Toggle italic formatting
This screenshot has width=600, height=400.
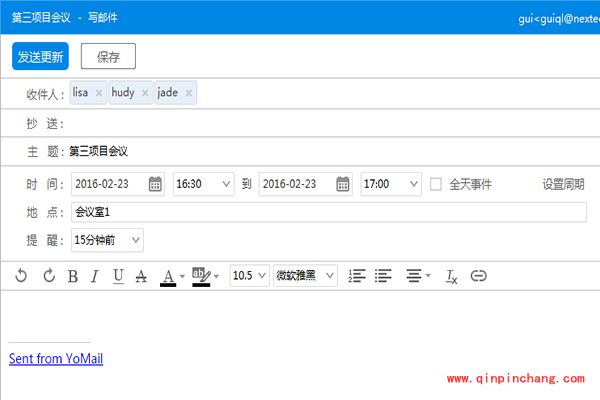tap(95, 276)
